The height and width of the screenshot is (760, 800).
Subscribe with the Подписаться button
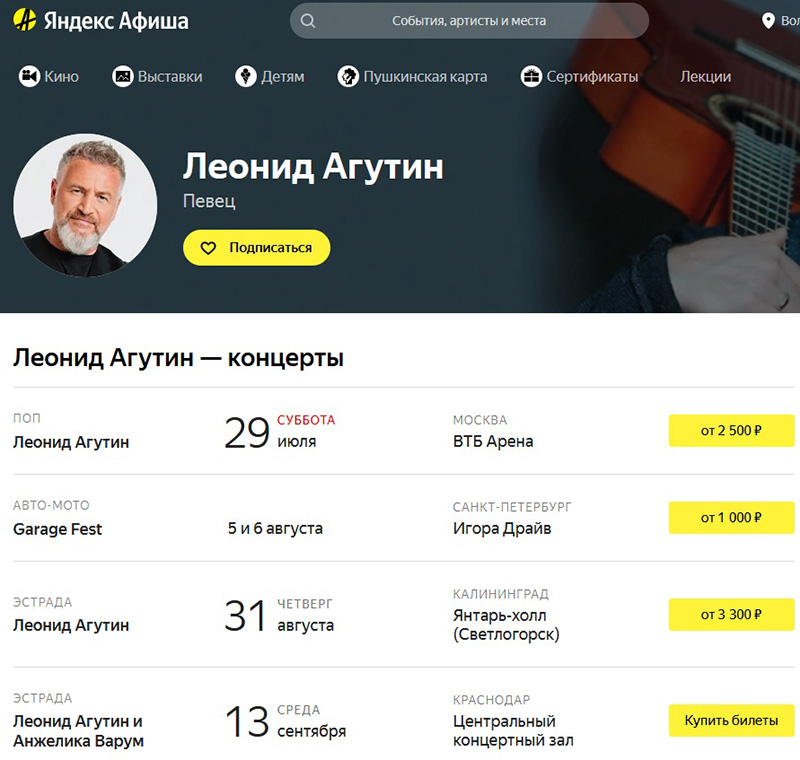point(257,247)
